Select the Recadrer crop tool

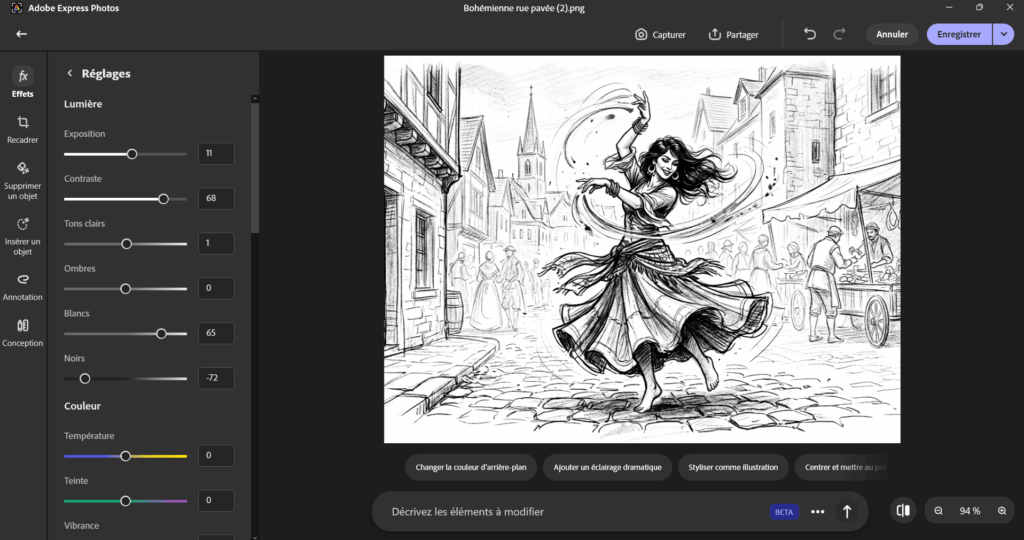pos(22,129)
